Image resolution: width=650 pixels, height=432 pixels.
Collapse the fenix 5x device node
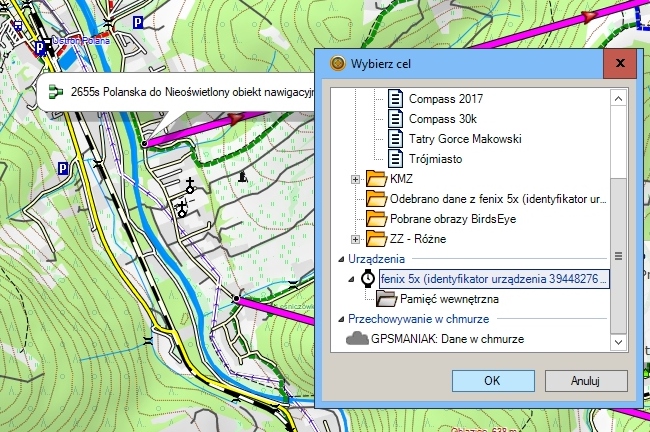350,279
